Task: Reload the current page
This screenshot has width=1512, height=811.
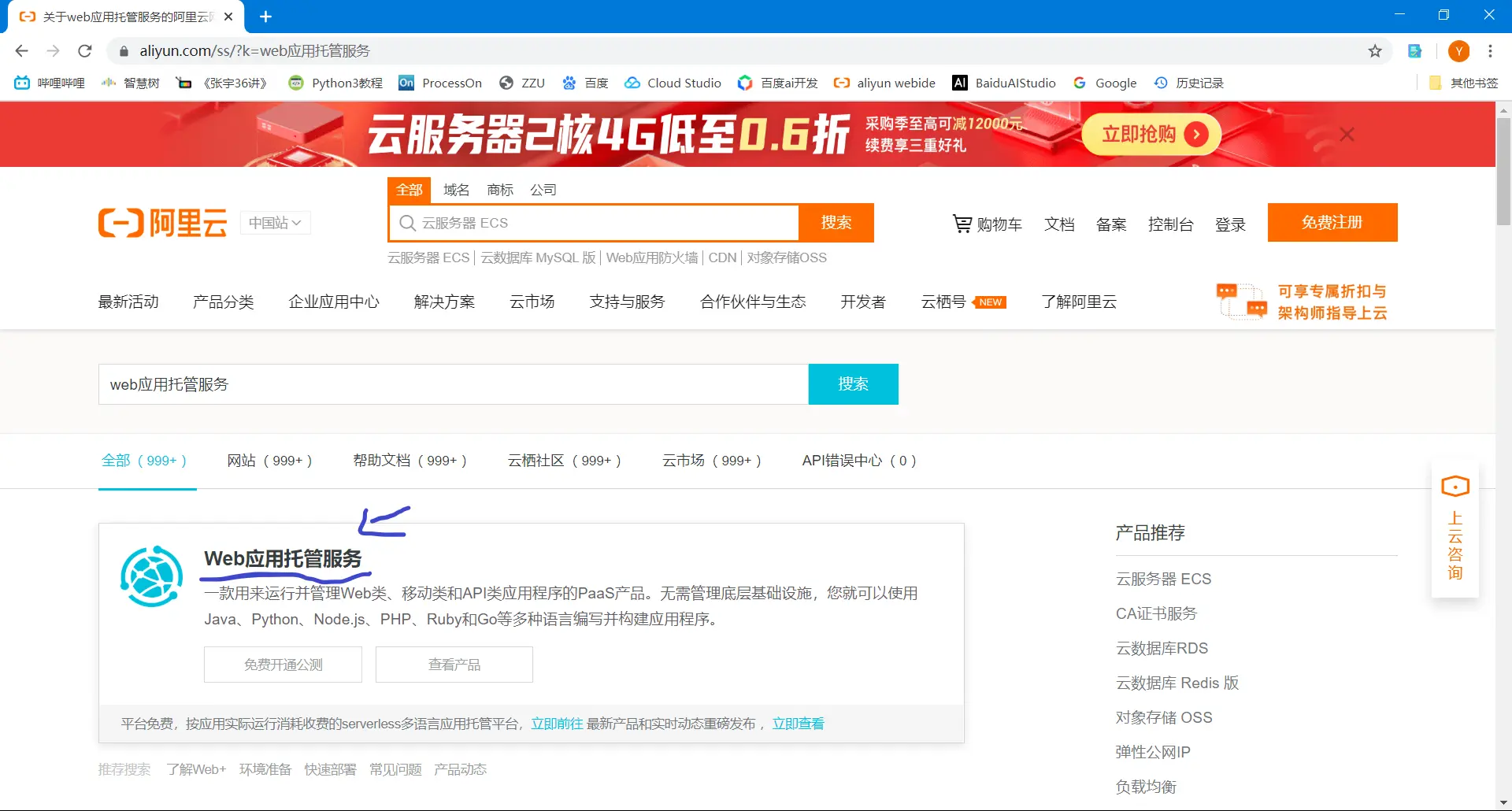Action: (85, 51)
